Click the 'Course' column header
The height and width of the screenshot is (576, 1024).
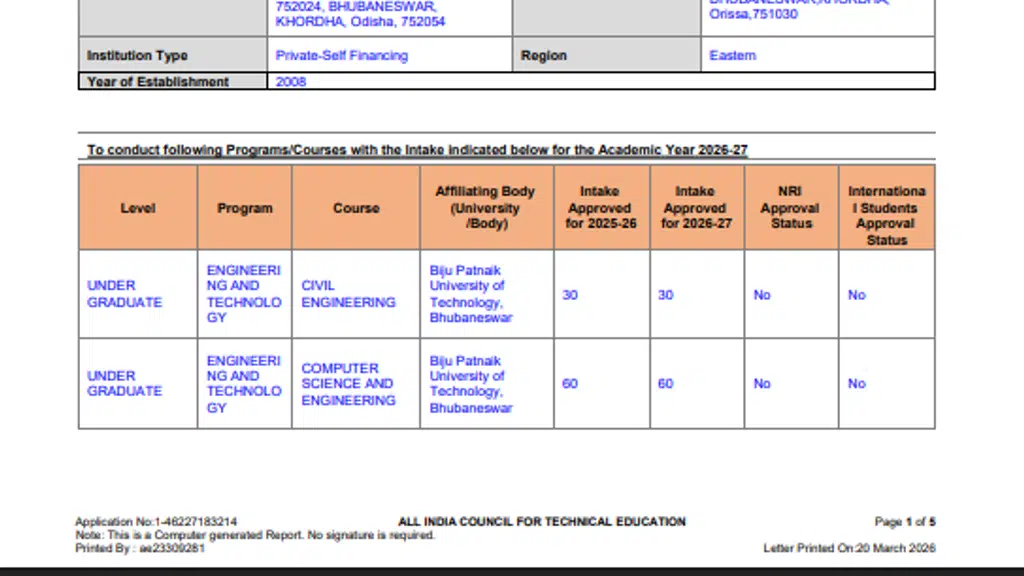(x=356, y=208)
